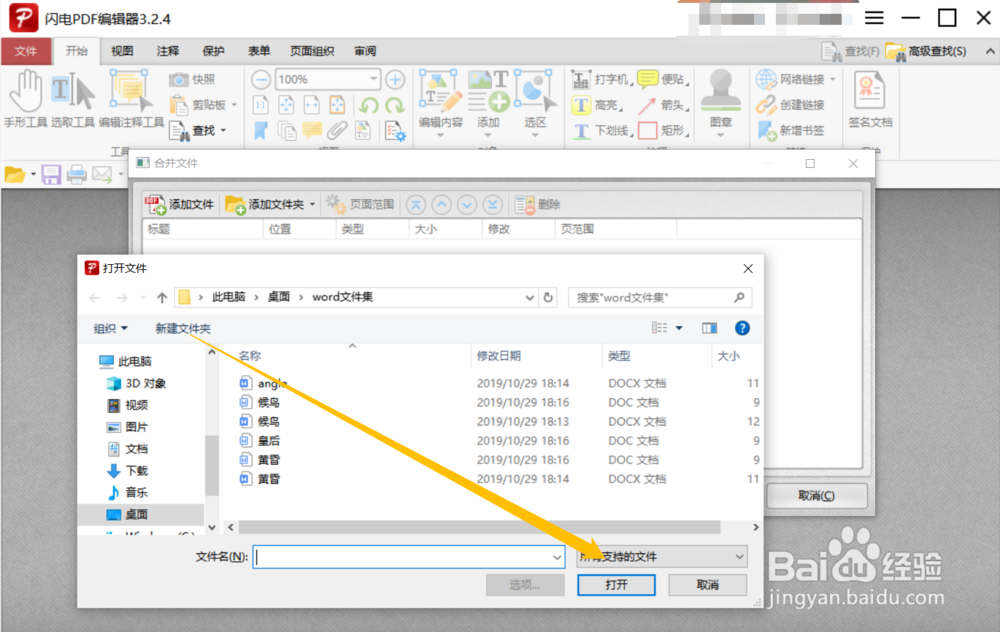
Task: Open the Sign Document tool
Action: point(870,99)
